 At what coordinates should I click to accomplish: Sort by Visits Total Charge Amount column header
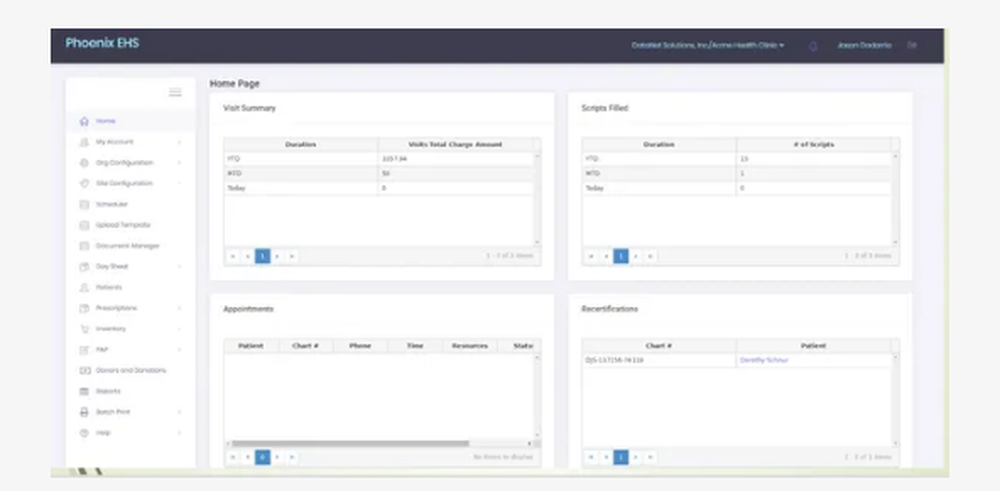[x=455, y=145]
